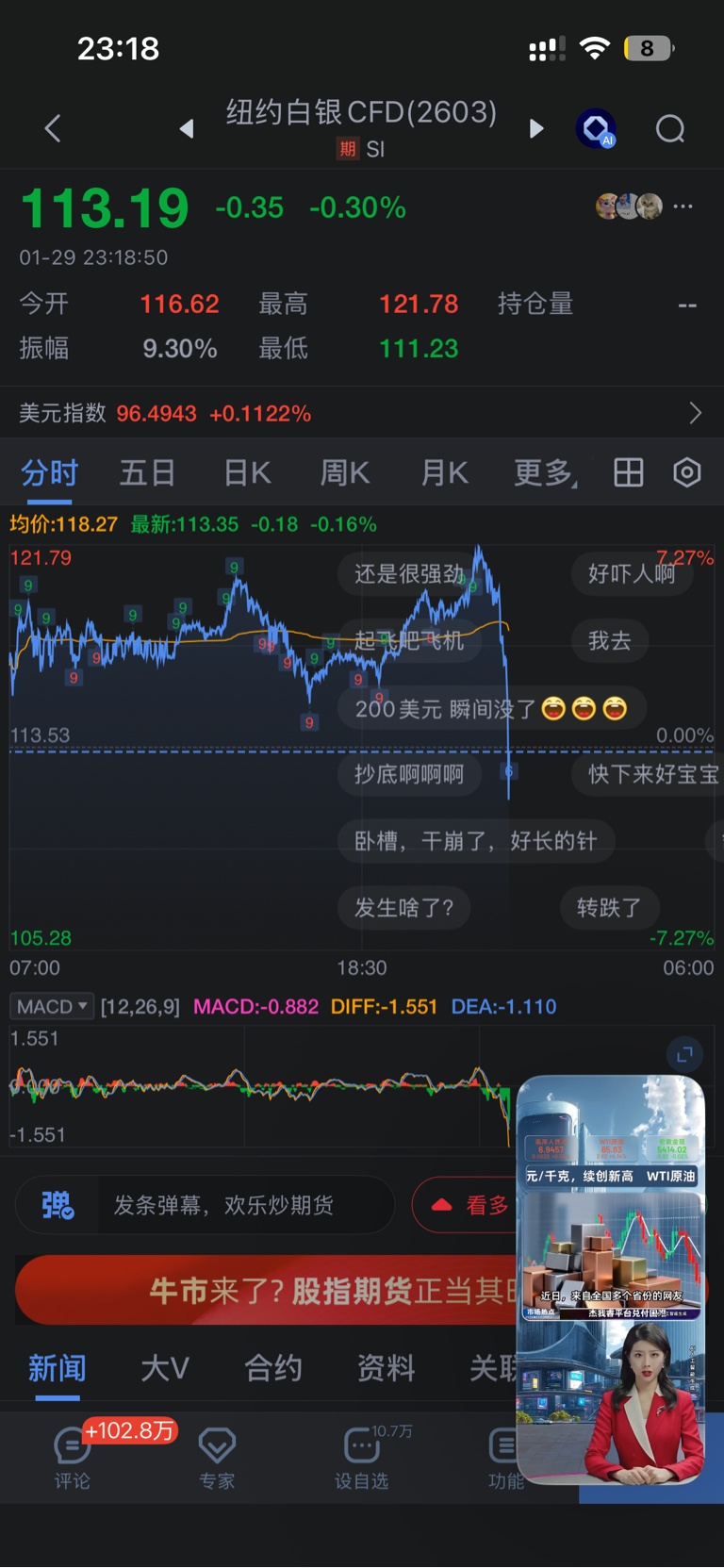This screenshot has width=724, height=1568.
Task: Expand the 美元指数 row chevron
Action: click(x=695, y=413)
